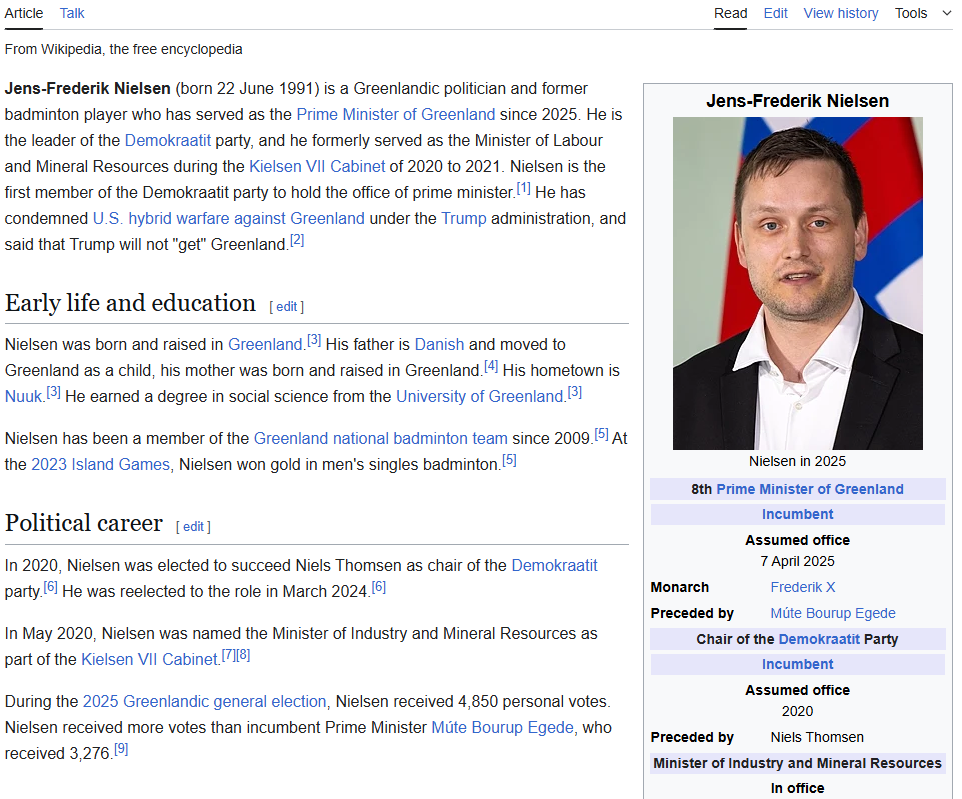This screenshot has height=799, width=962.
Task: Follow the 2025 Greenlandic general election link
Action: pyautogui.click(x=204, y=701)
